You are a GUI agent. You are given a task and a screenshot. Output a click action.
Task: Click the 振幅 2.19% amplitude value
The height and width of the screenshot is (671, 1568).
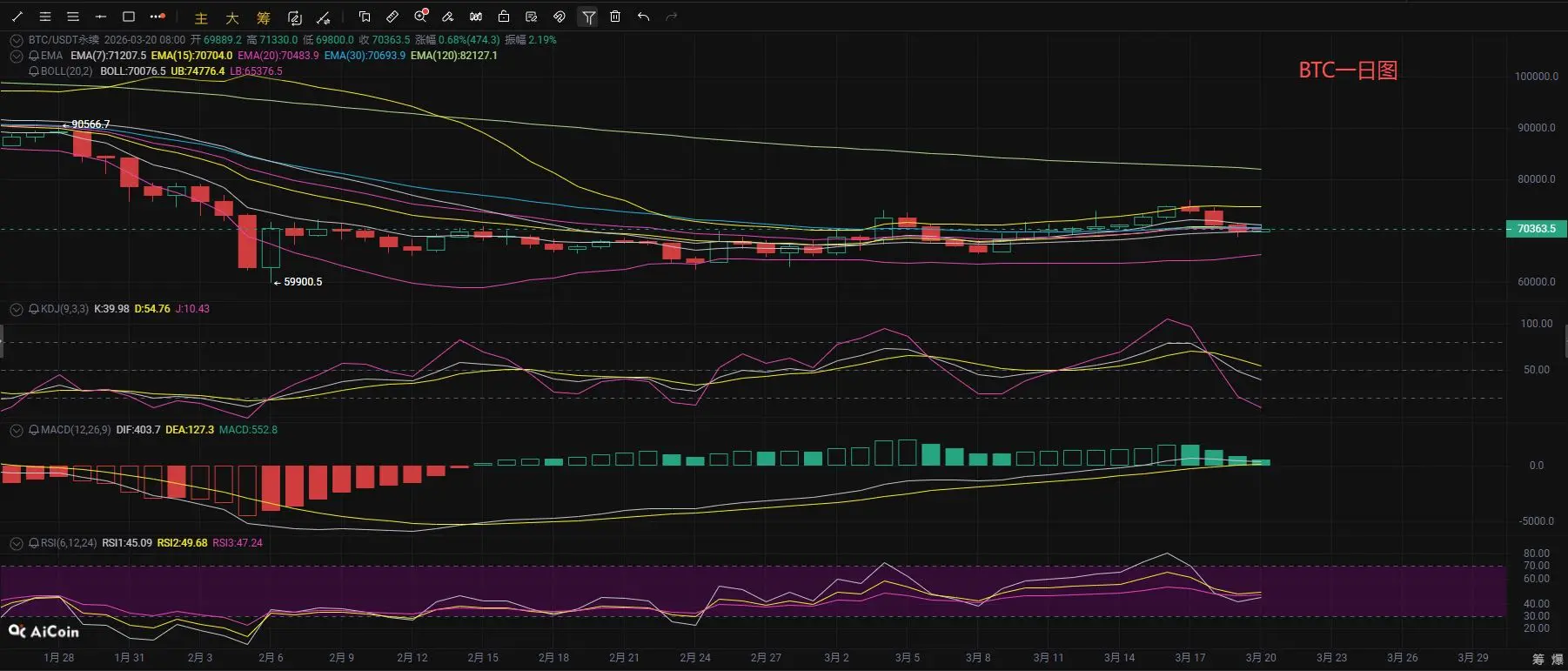click(531, 40)
